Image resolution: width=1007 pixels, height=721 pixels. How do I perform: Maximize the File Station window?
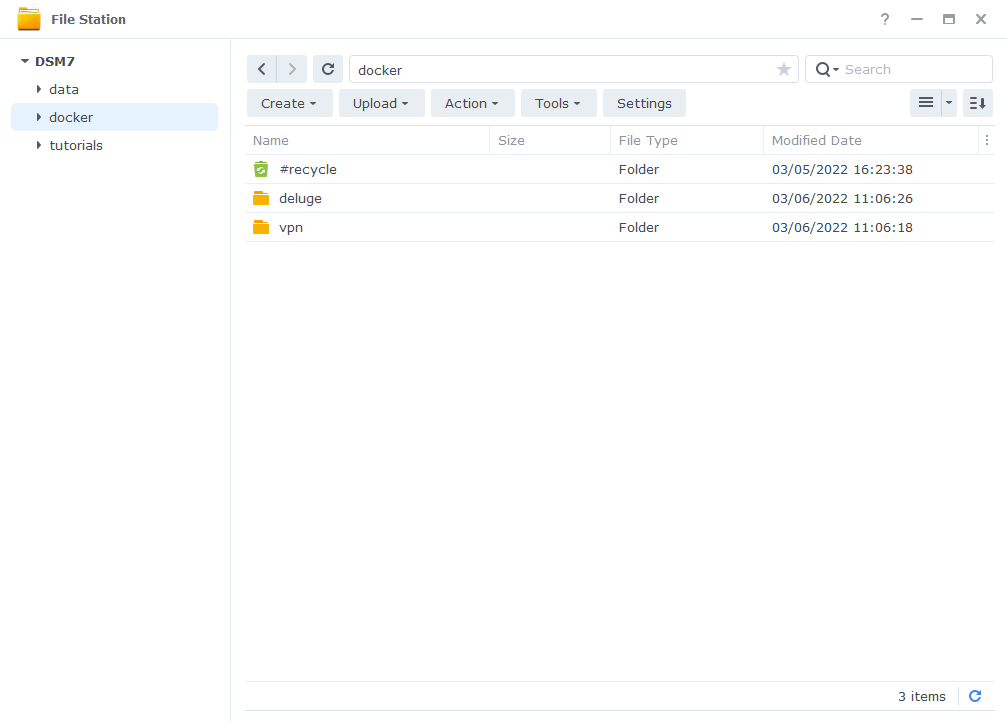tap(949, 19)
